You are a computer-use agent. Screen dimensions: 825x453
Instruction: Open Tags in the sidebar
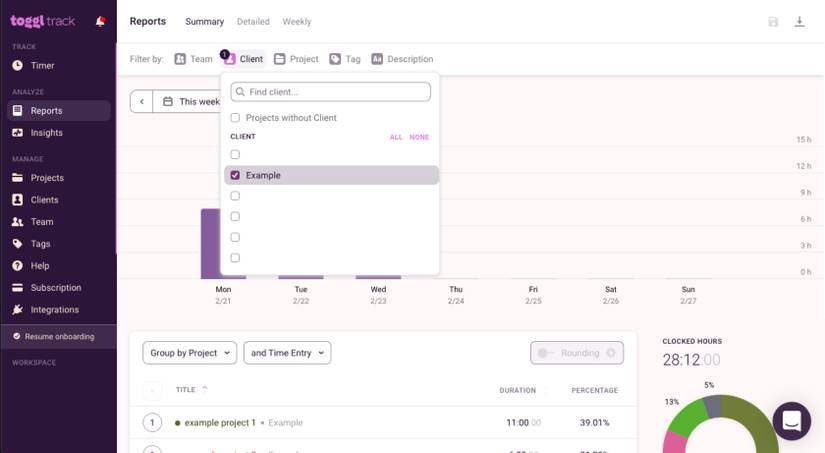[x=40, y=244]
